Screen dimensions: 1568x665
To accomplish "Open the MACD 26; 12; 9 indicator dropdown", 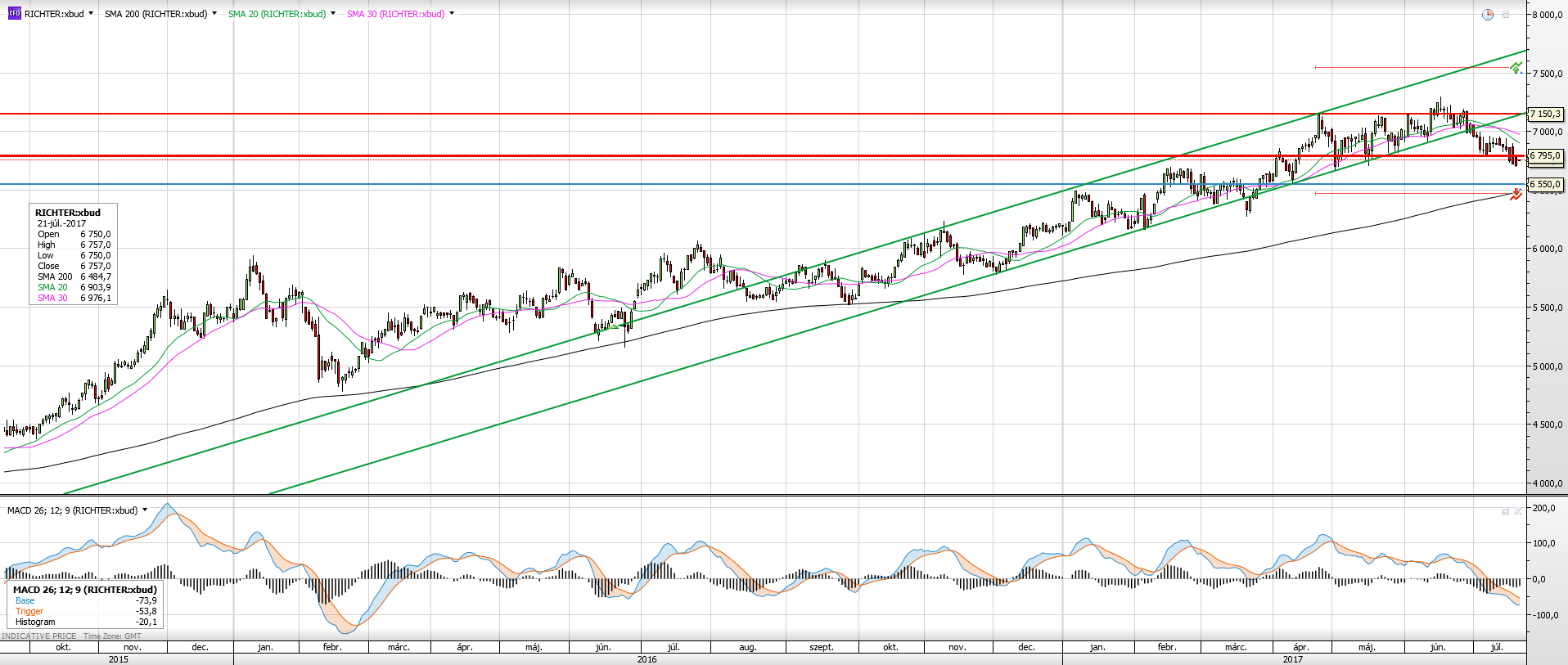I will tap(145, 510).
